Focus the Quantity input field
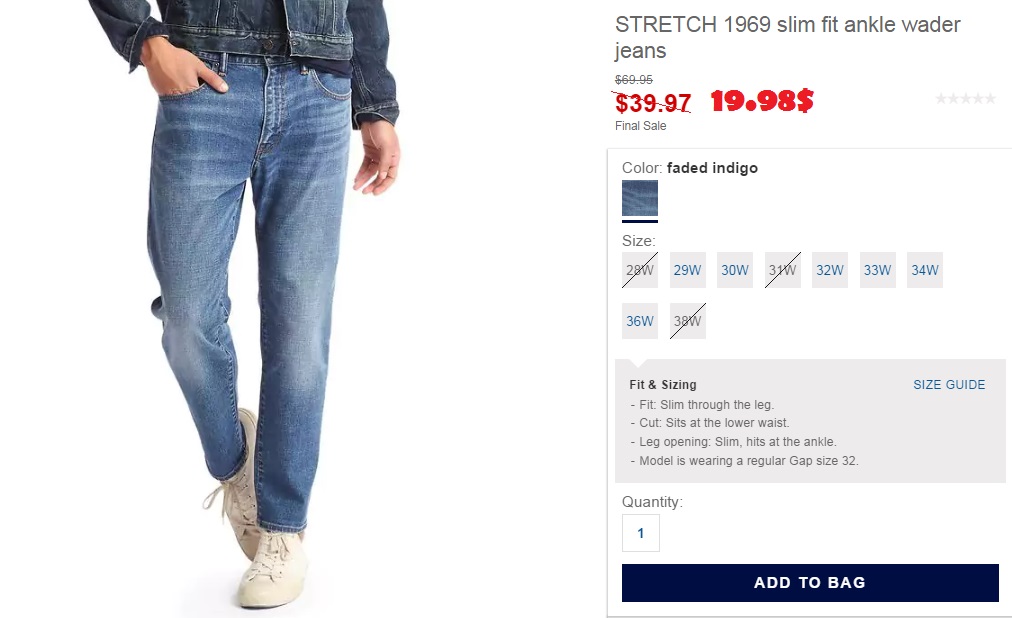 coord(641,533)
